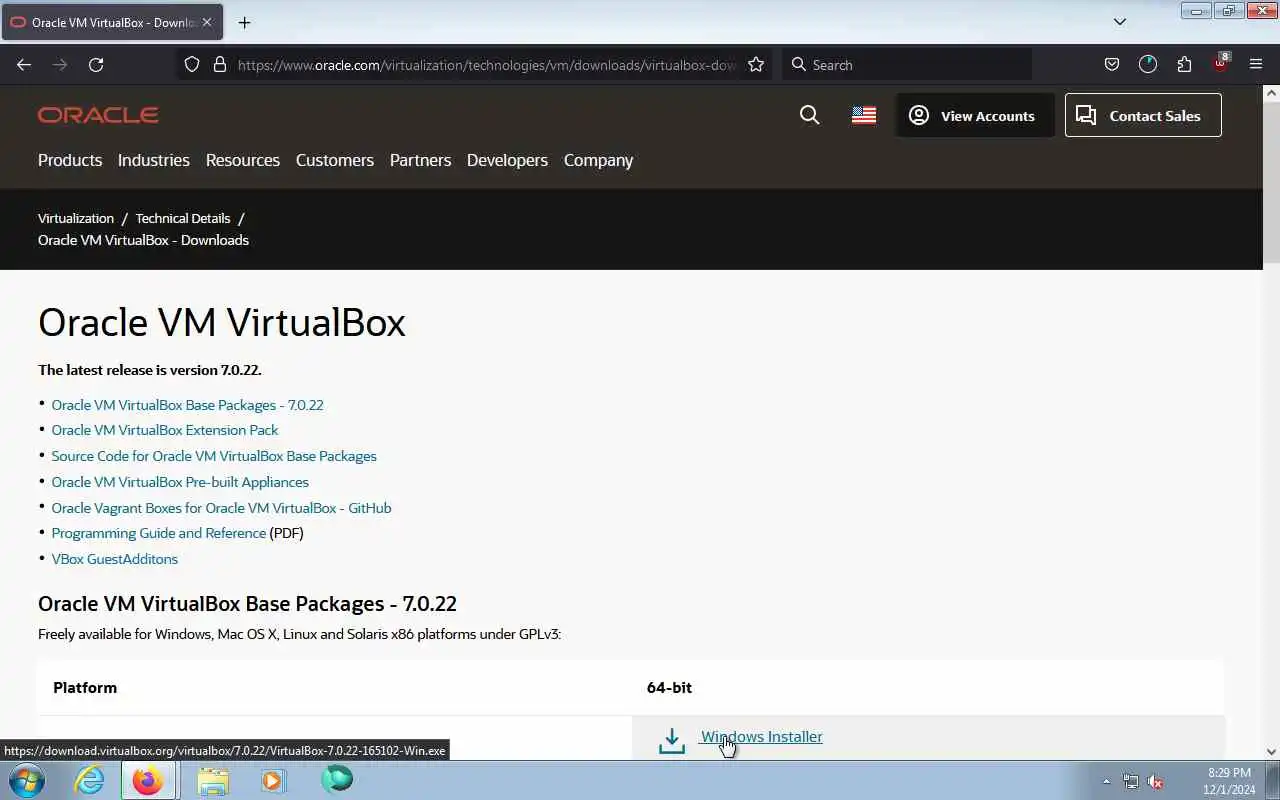Open the Resources menu
This screenshot has height=800, width=1280.
click(x=243, y=160)
